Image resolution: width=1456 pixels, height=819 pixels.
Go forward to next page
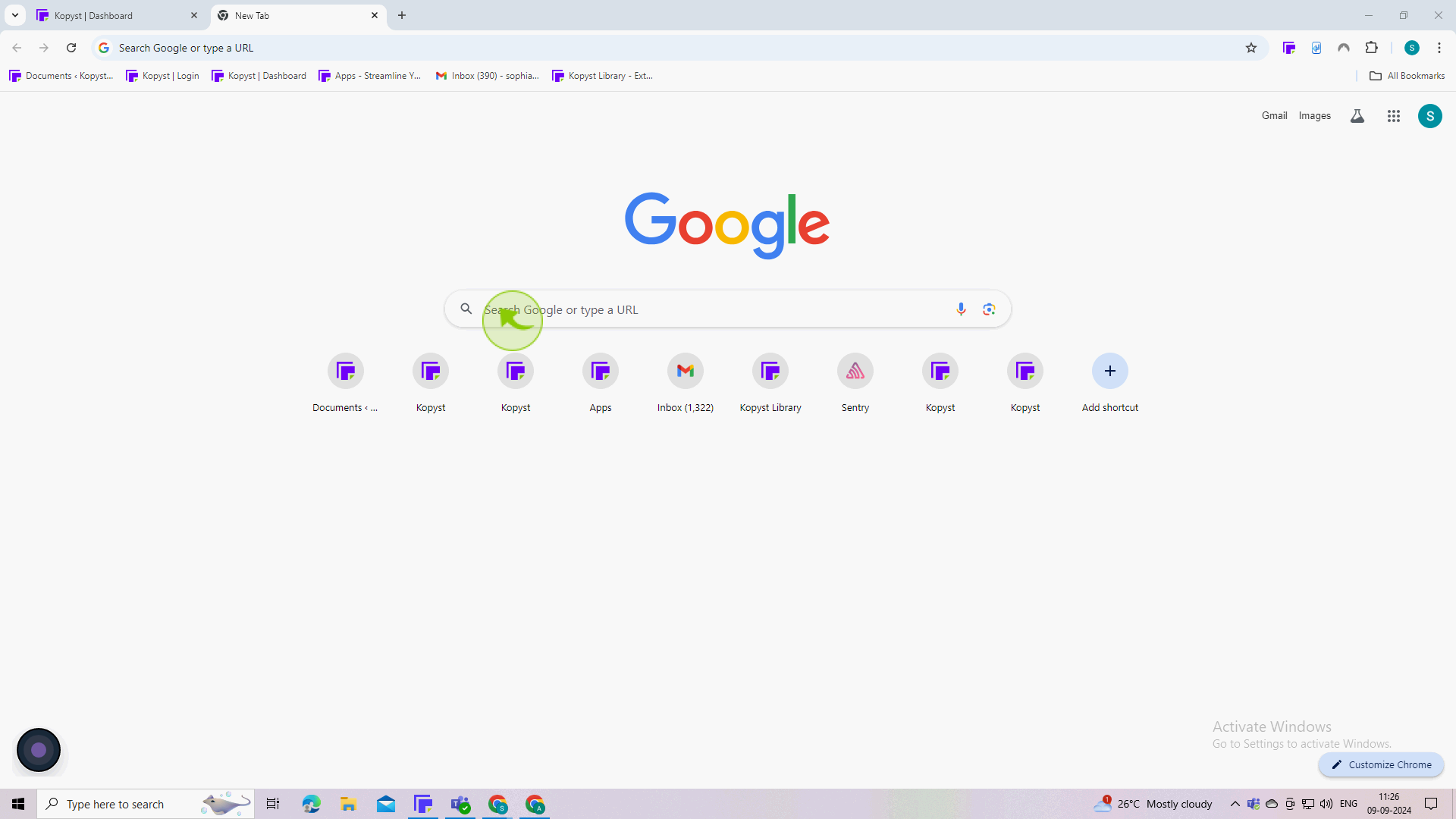click(44, 48)
